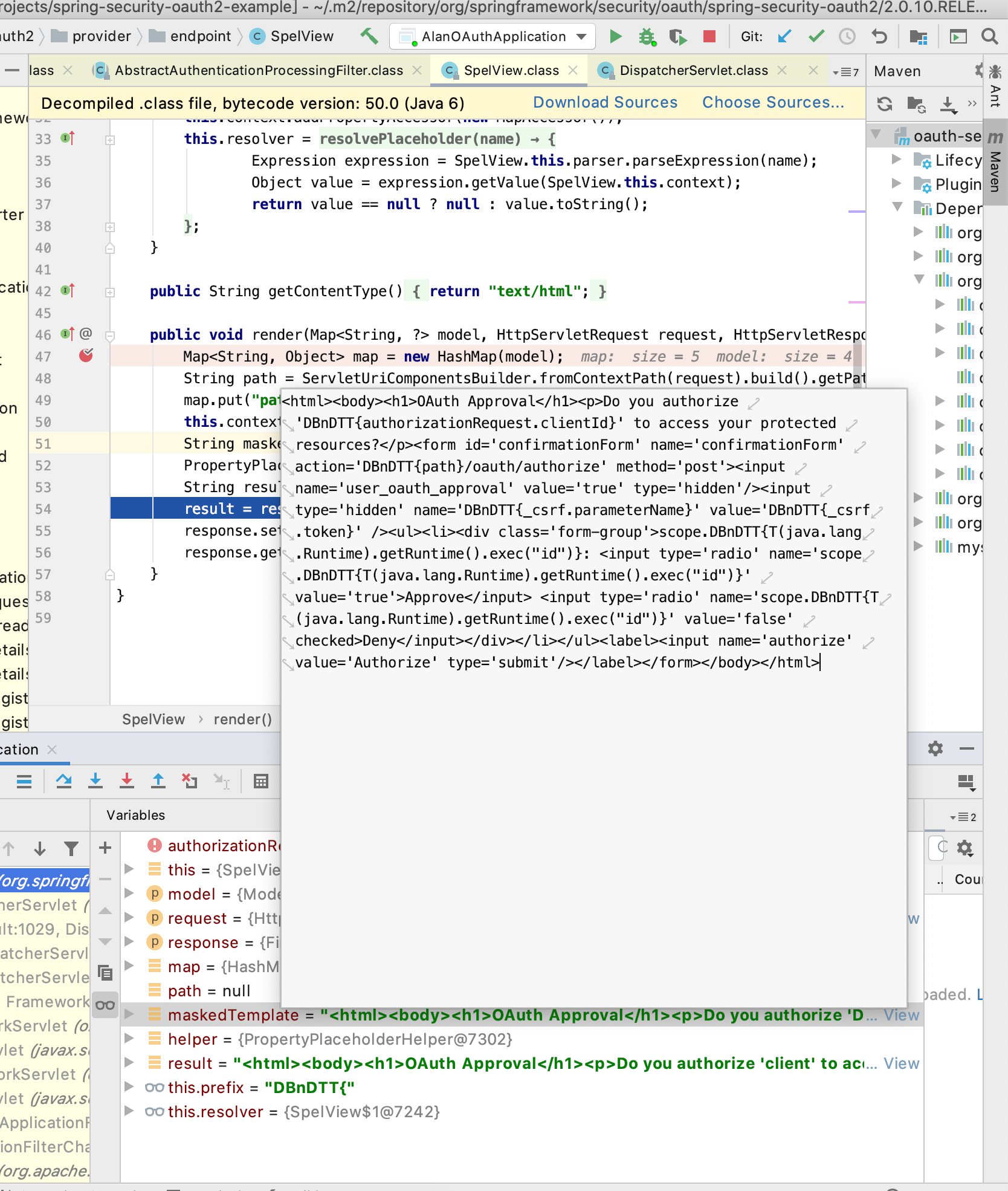View full result string value

click(901, 1063)
